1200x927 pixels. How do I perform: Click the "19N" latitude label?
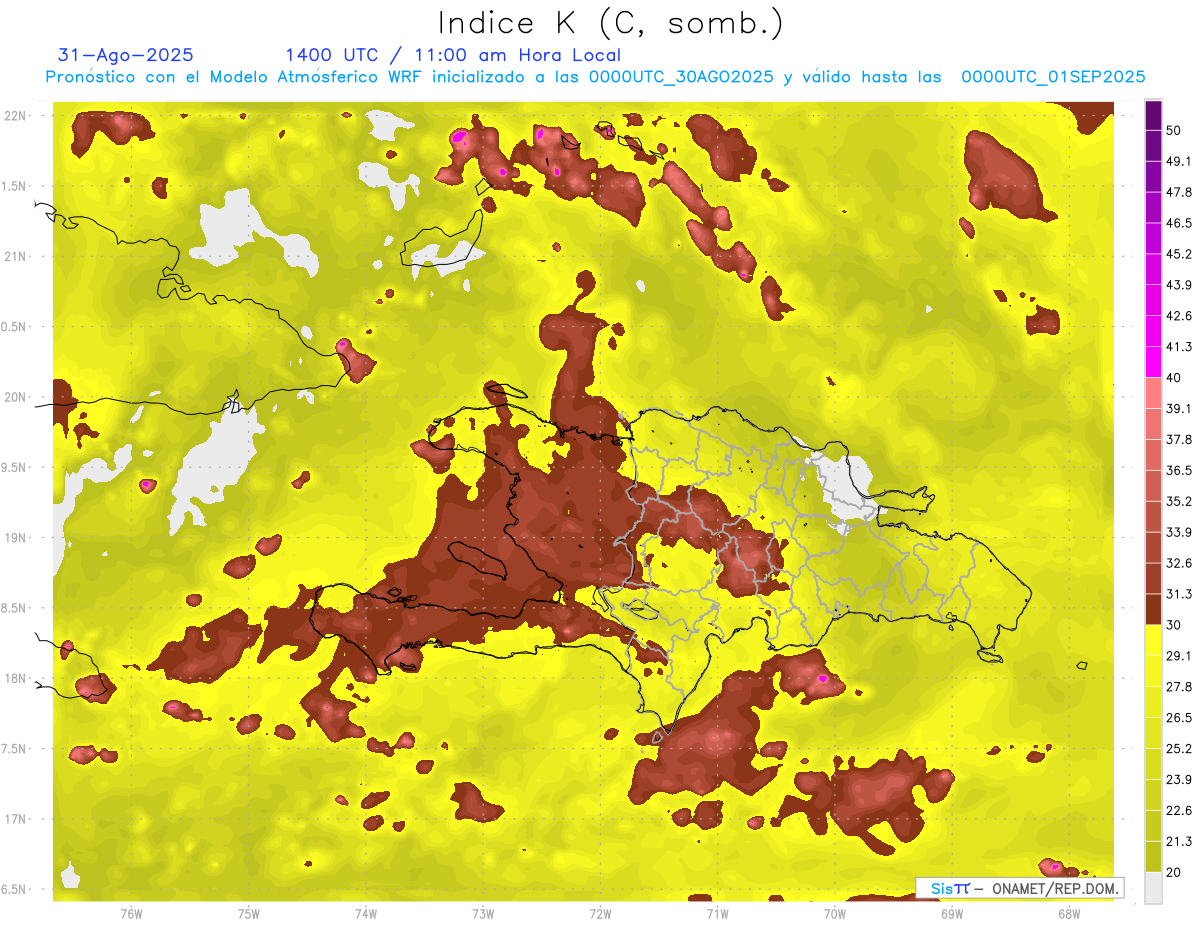coord(15,538)
